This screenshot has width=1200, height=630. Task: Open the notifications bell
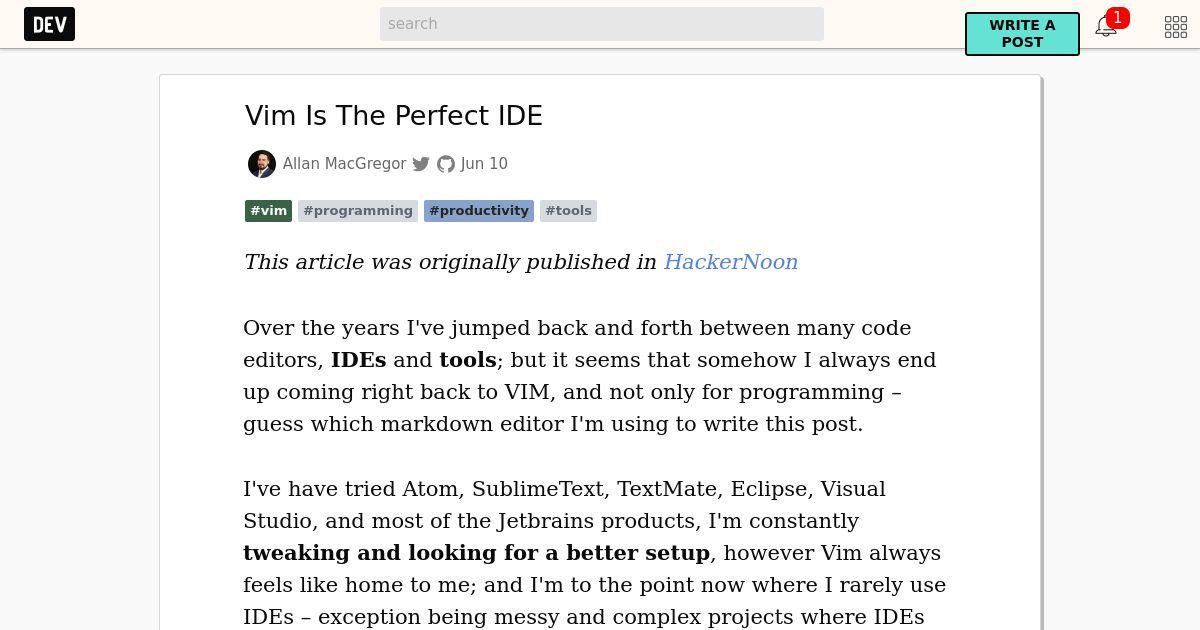[1105, 27]
